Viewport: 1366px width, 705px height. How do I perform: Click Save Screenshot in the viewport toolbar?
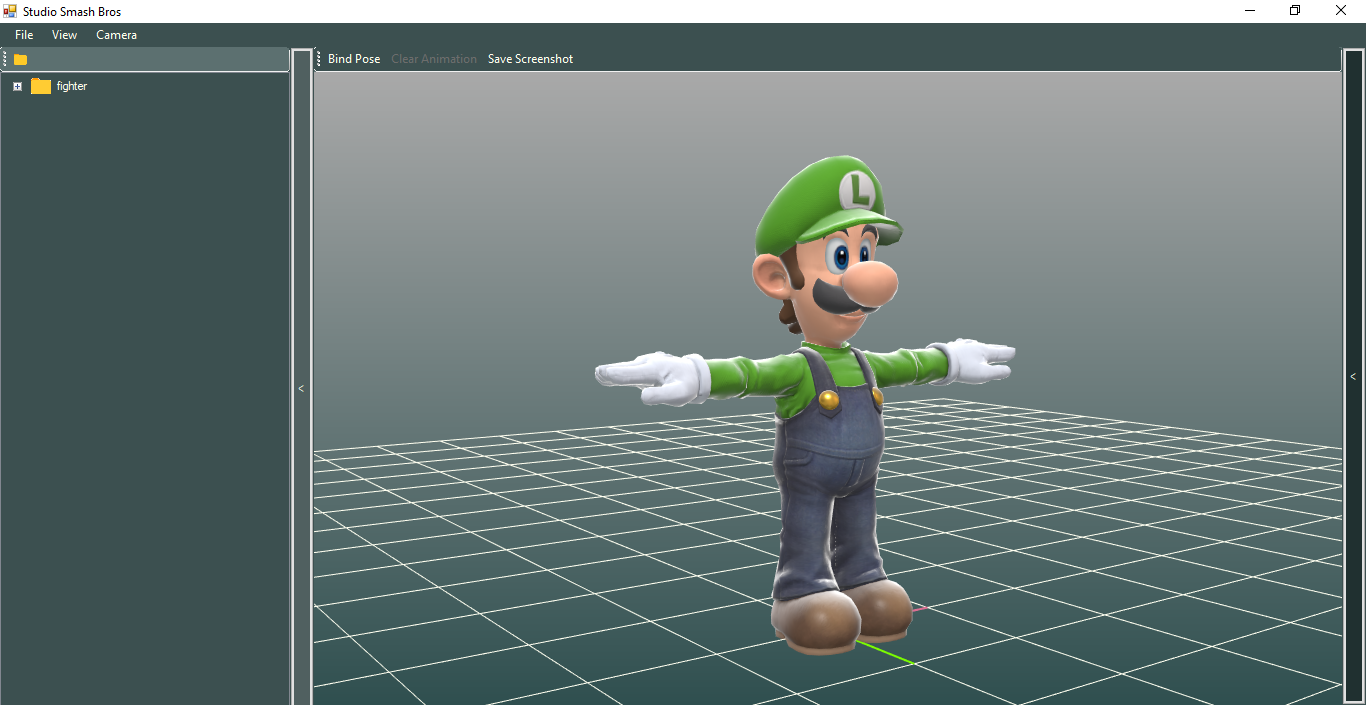(x=530, y=59)
